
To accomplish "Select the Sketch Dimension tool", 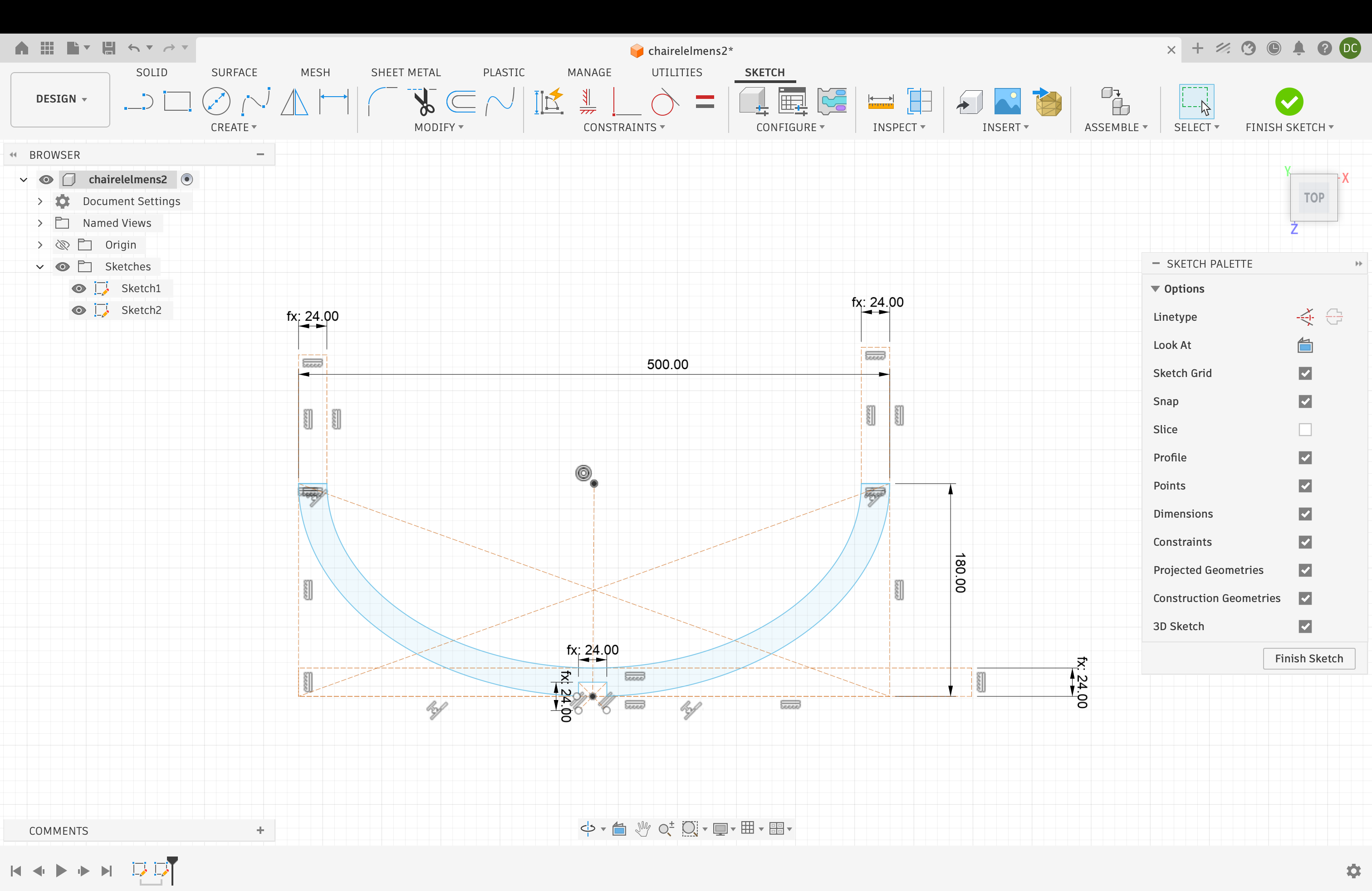I will (x=334, y=102).
